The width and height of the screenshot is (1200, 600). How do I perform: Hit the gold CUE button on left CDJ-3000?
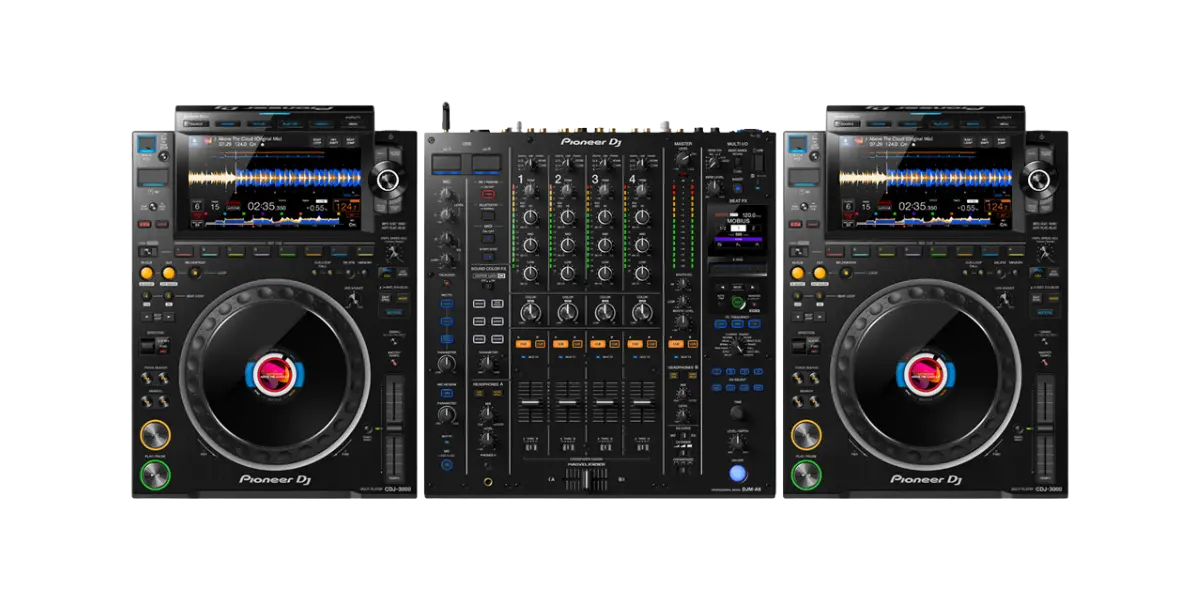(155, 434)
